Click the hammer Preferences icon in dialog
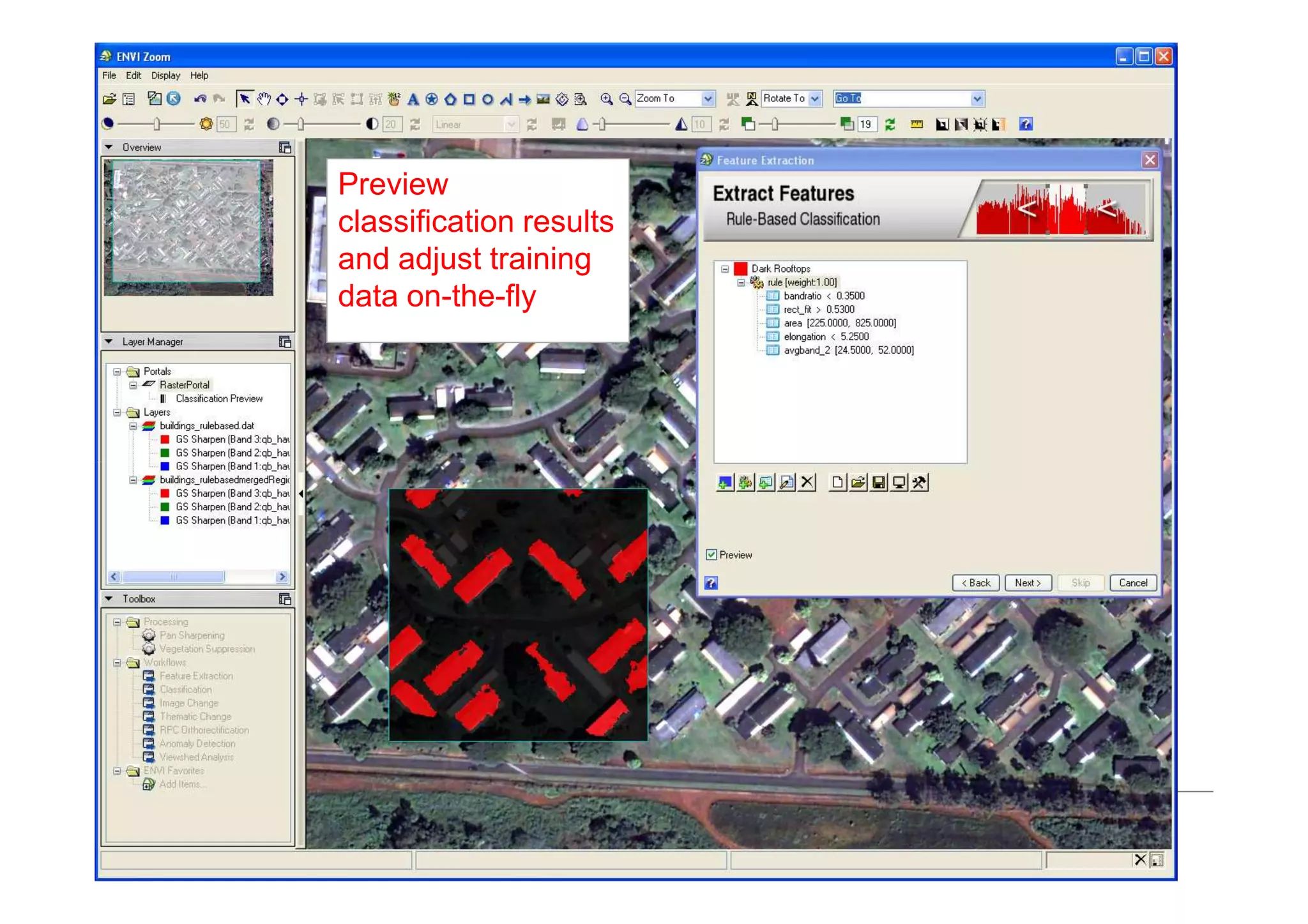The image size is (1308, 924). [x=920, y=483]
